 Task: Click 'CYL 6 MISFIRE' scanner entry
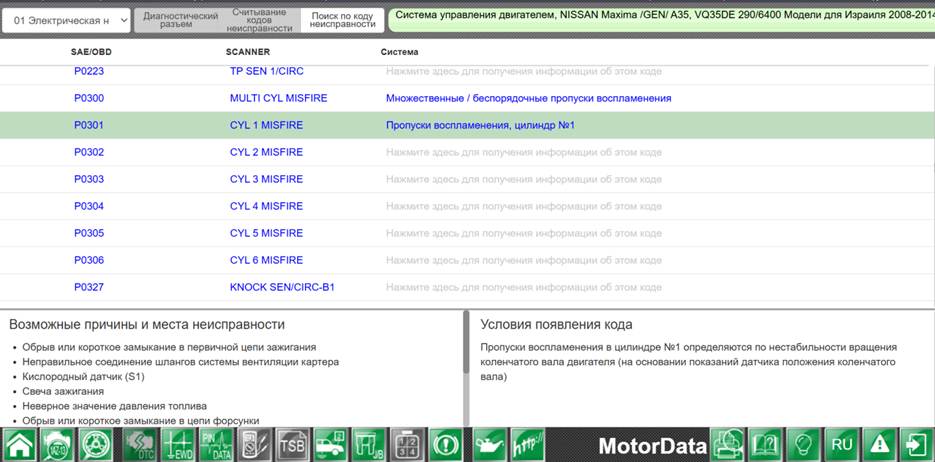[266, 260]
